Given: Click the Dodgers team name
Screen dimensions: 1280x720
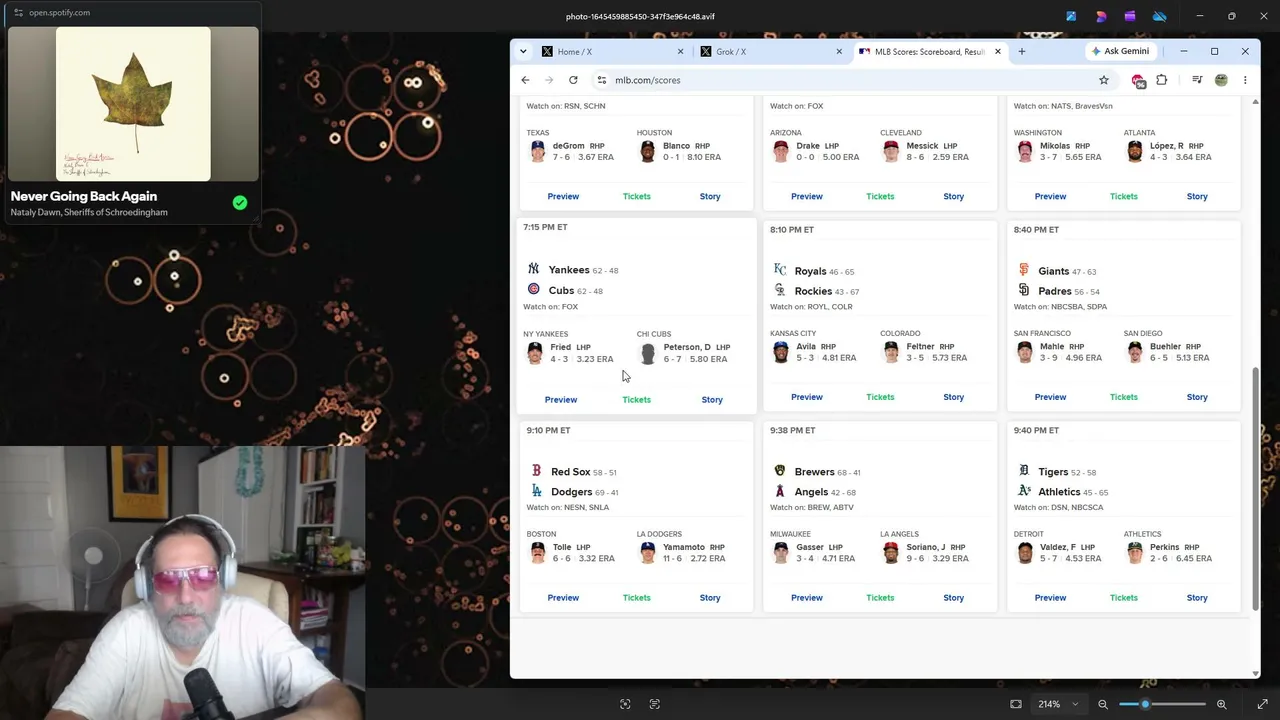Looking at the screenshot, I should coord(571,492).
